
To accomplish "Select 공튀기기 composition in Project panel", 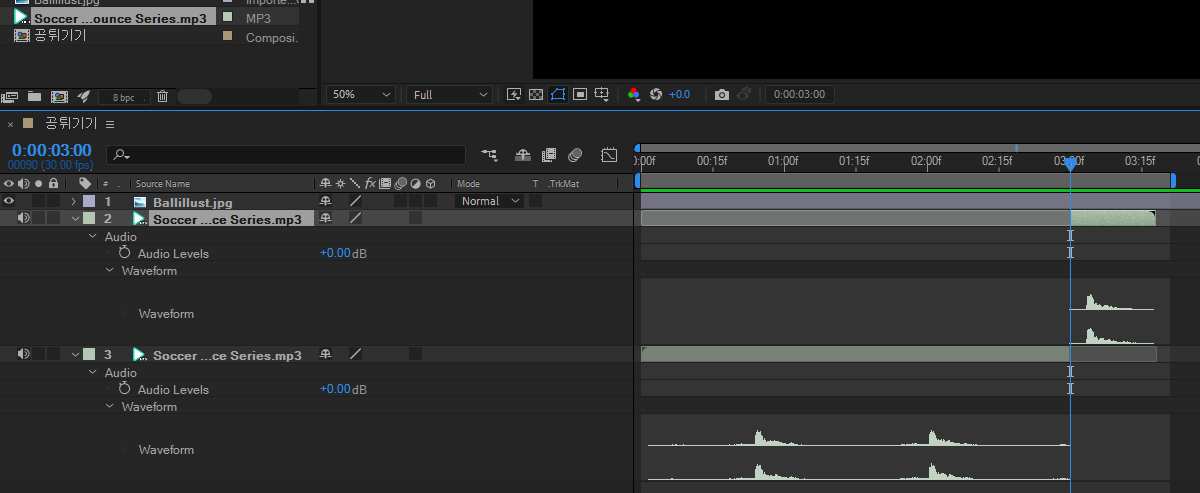I will point(60,36).
